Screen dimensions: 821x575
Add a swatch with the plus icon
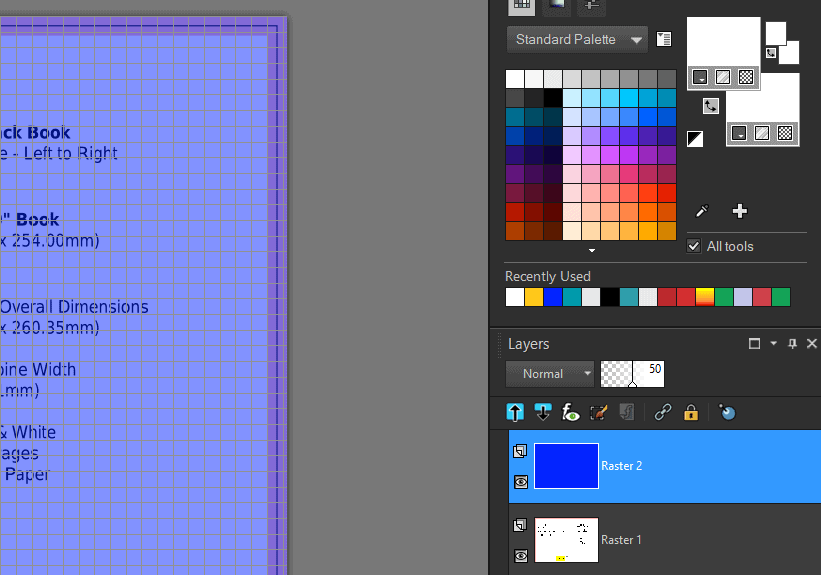[x=739, y=211]
